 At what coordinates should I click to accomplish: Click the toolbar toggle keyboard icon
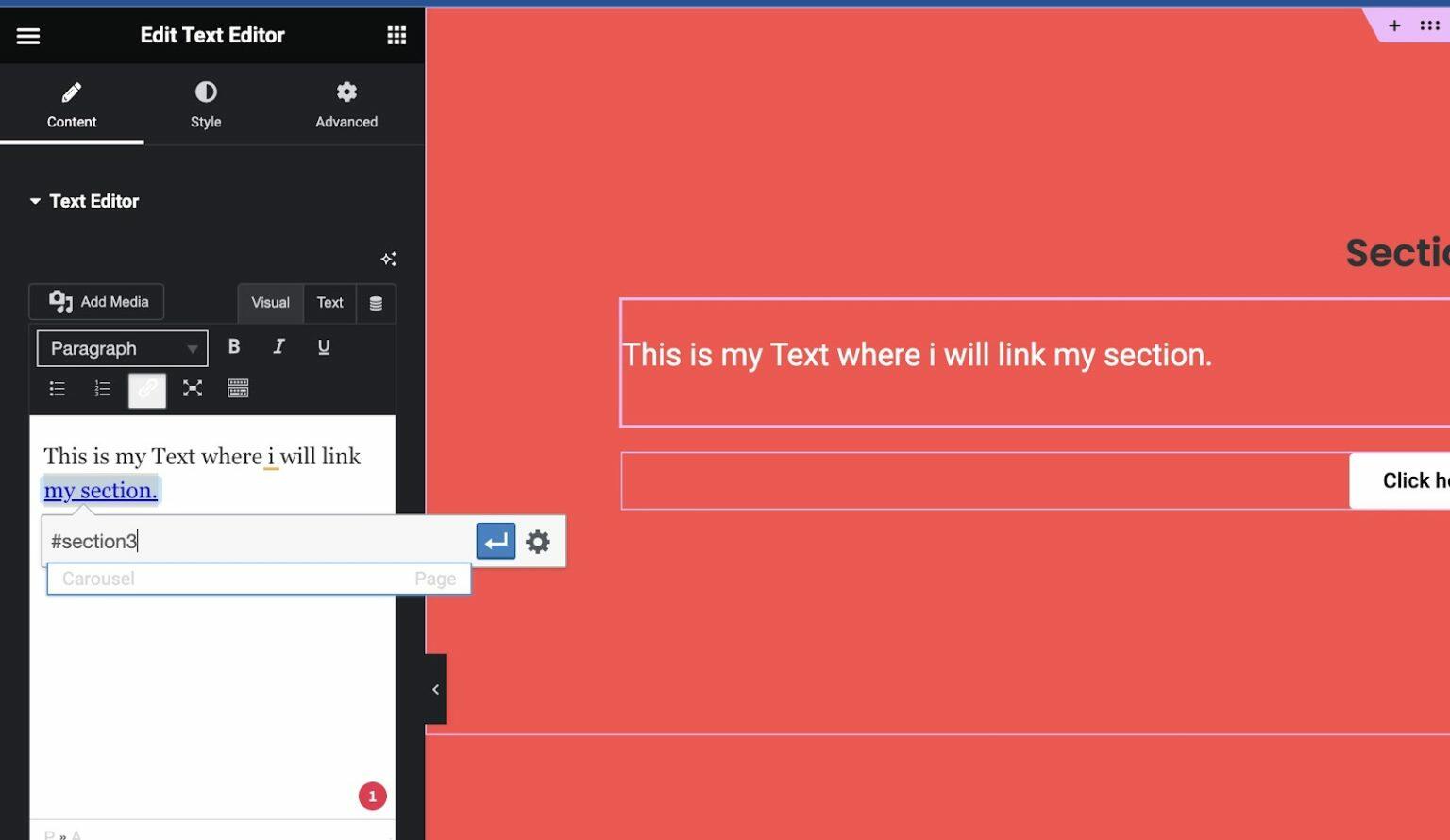click(x=238, y=388)
